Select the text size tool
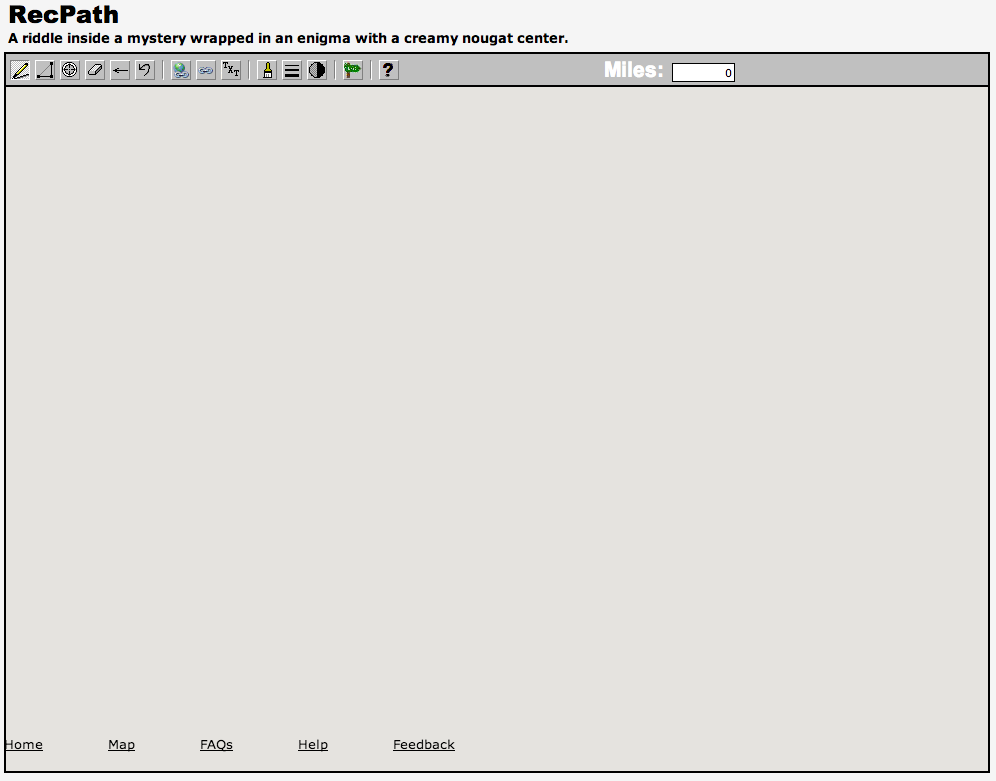Viewport: 996px width, 781px height. [x=231, y=70]
